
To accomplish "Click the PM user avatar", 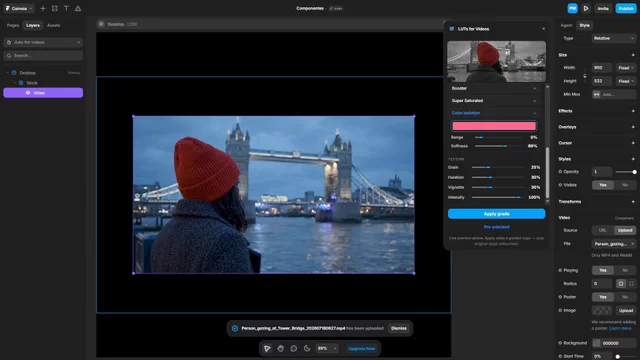I will [572, 8].
